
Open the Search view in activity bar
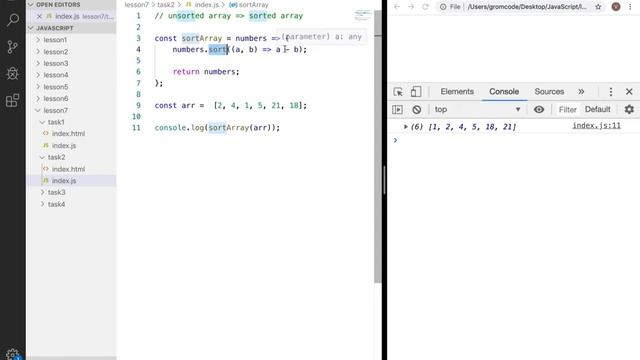pyautogui.click(x=13, y=20)
